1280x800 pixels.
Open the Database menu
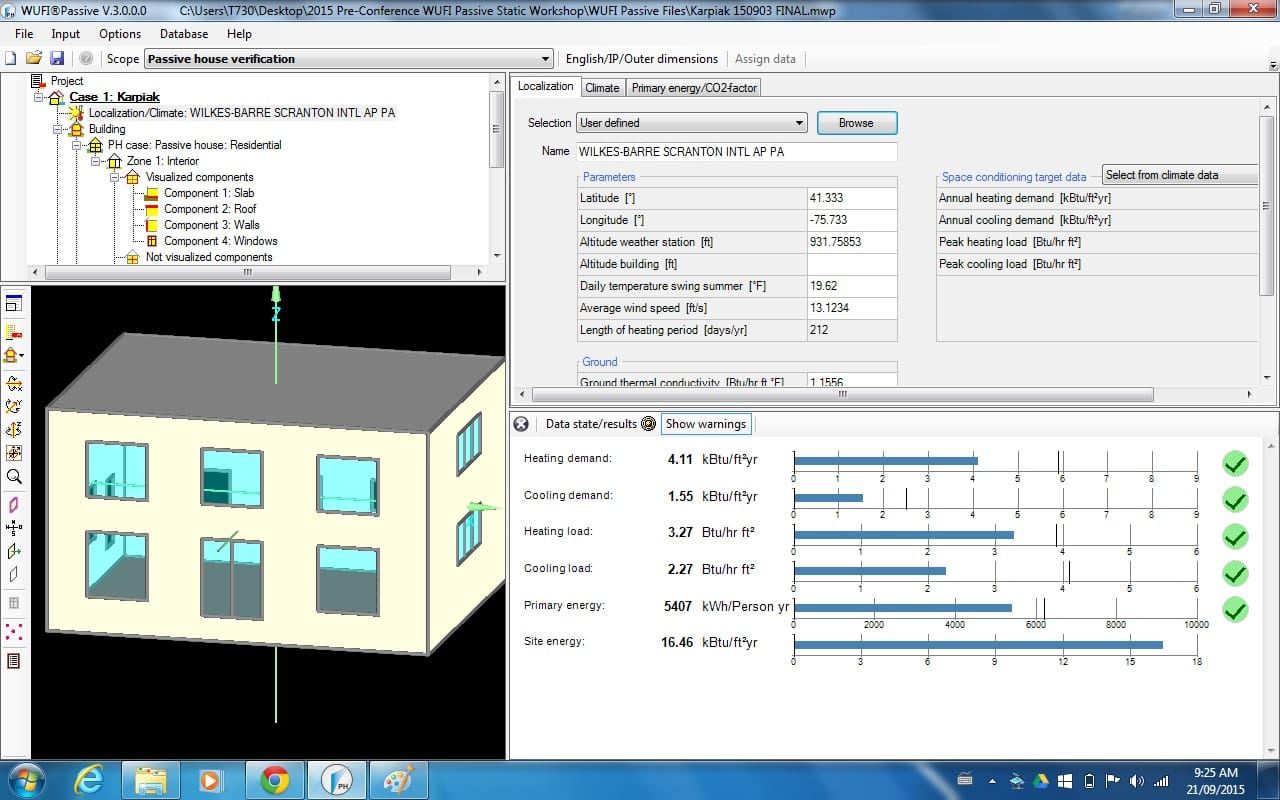pyautogui.click(x=184, y=34)
